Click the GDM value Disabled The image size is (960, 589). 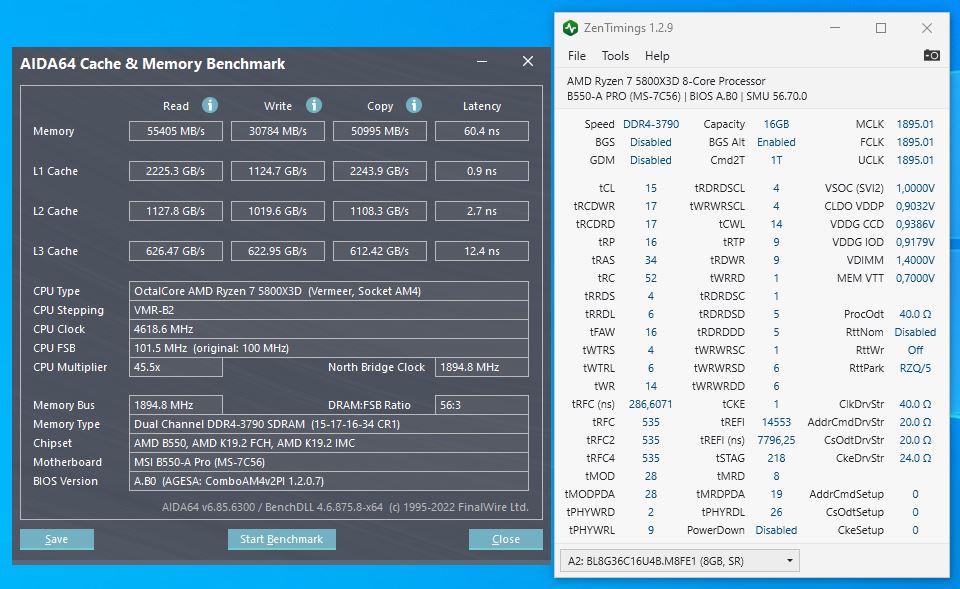(x=651, y=160)
